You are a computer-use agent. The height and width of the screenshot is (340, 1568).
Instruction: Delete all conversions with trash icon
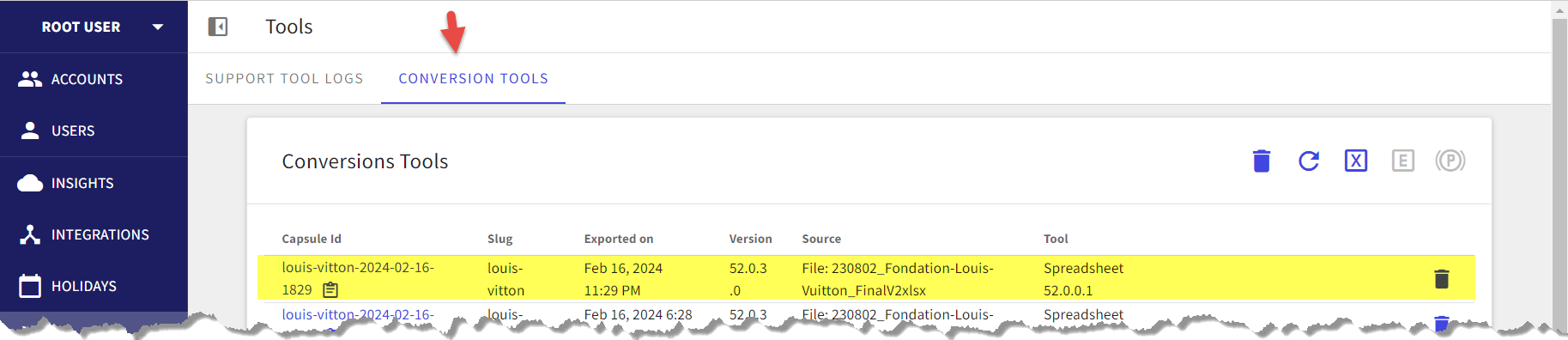click(1261, 161)
